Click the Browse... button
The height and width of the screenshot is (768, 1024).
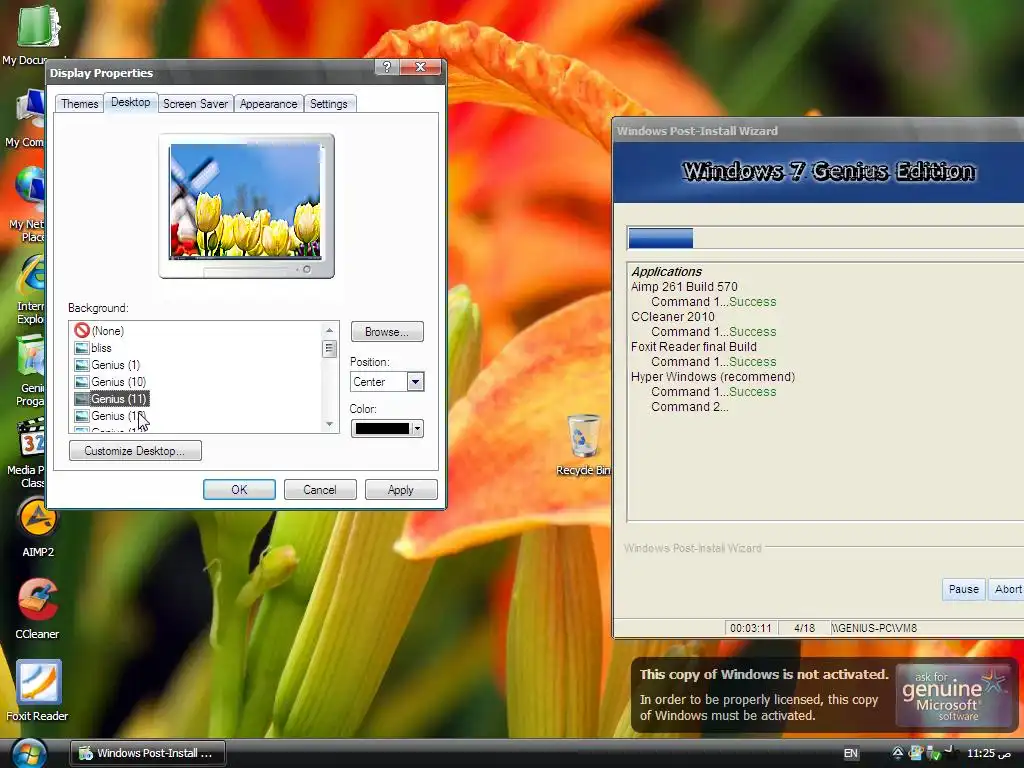click(x=387, y=332)
